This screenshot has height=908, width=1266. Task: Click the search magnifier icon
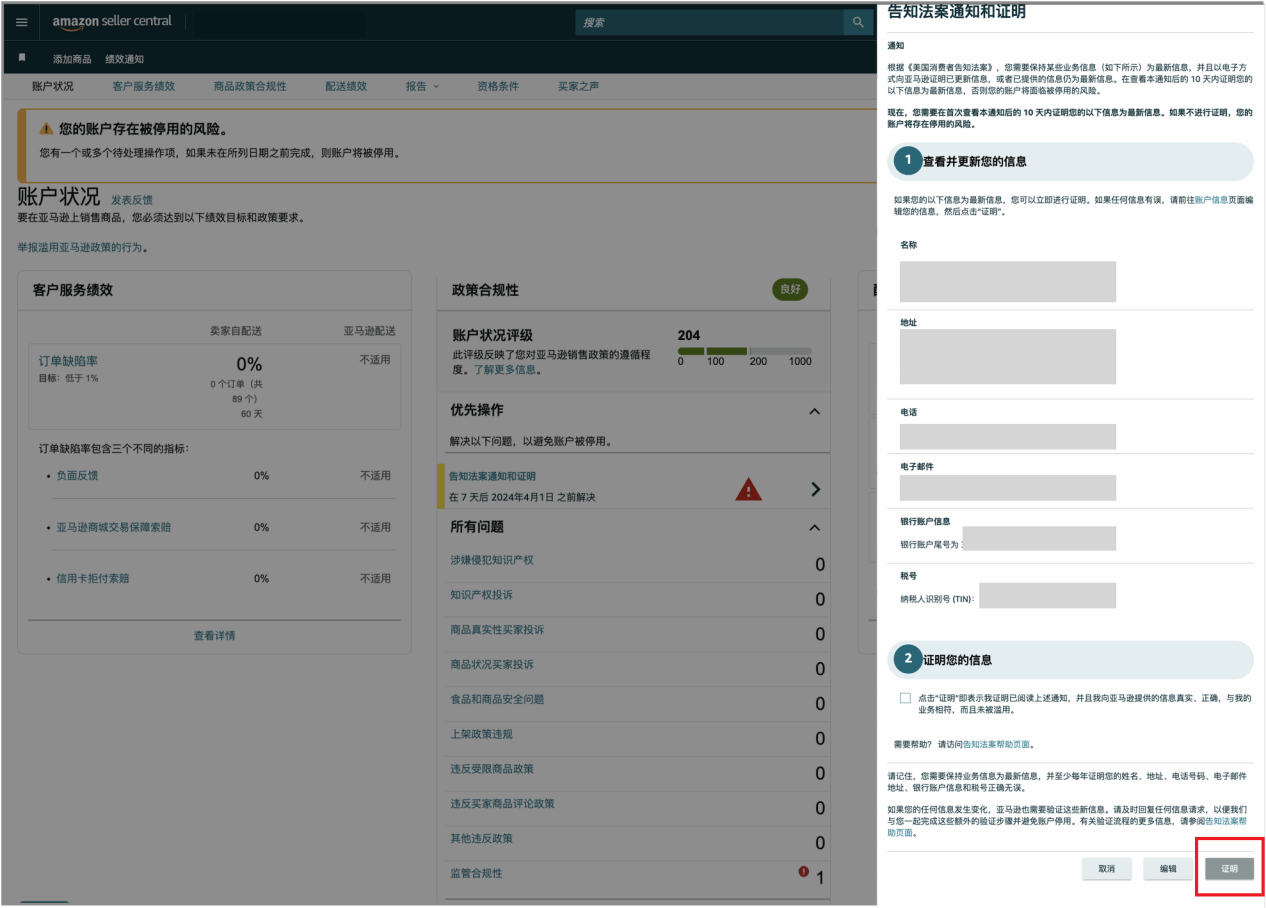(857, 21)
